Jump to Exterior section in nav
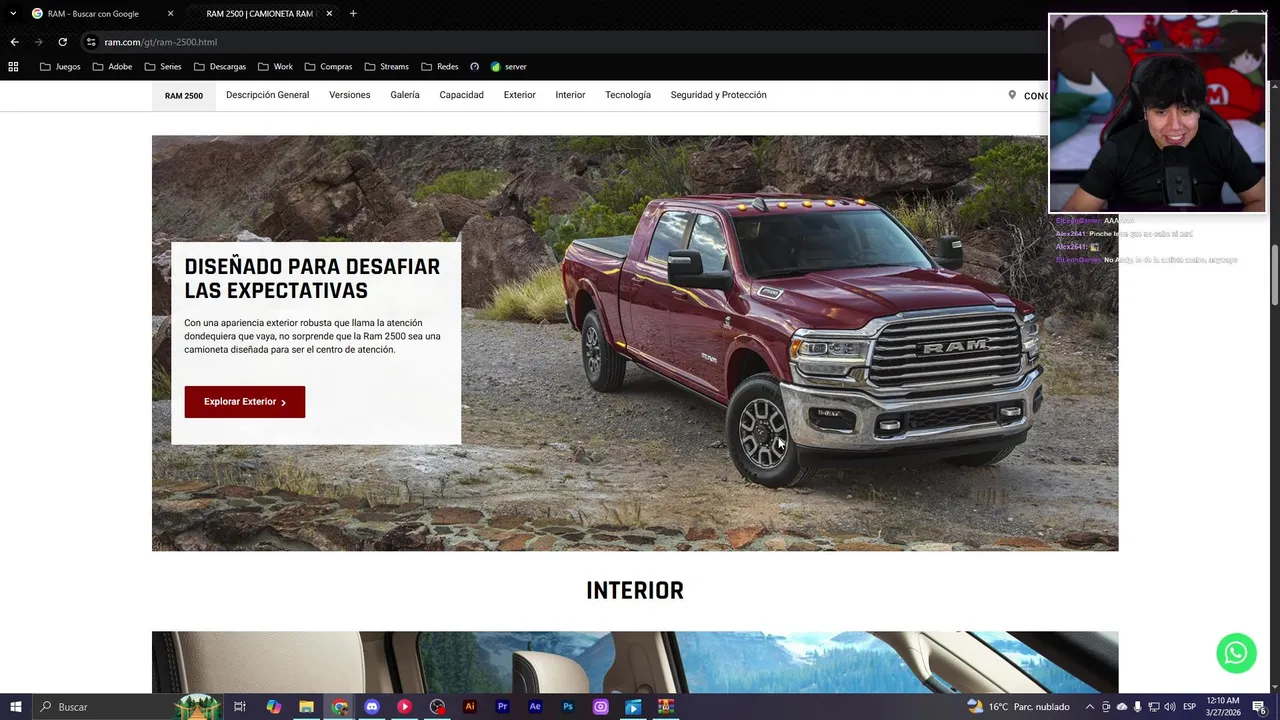The width and height of the screenshot is (1280, 720). 519,95
